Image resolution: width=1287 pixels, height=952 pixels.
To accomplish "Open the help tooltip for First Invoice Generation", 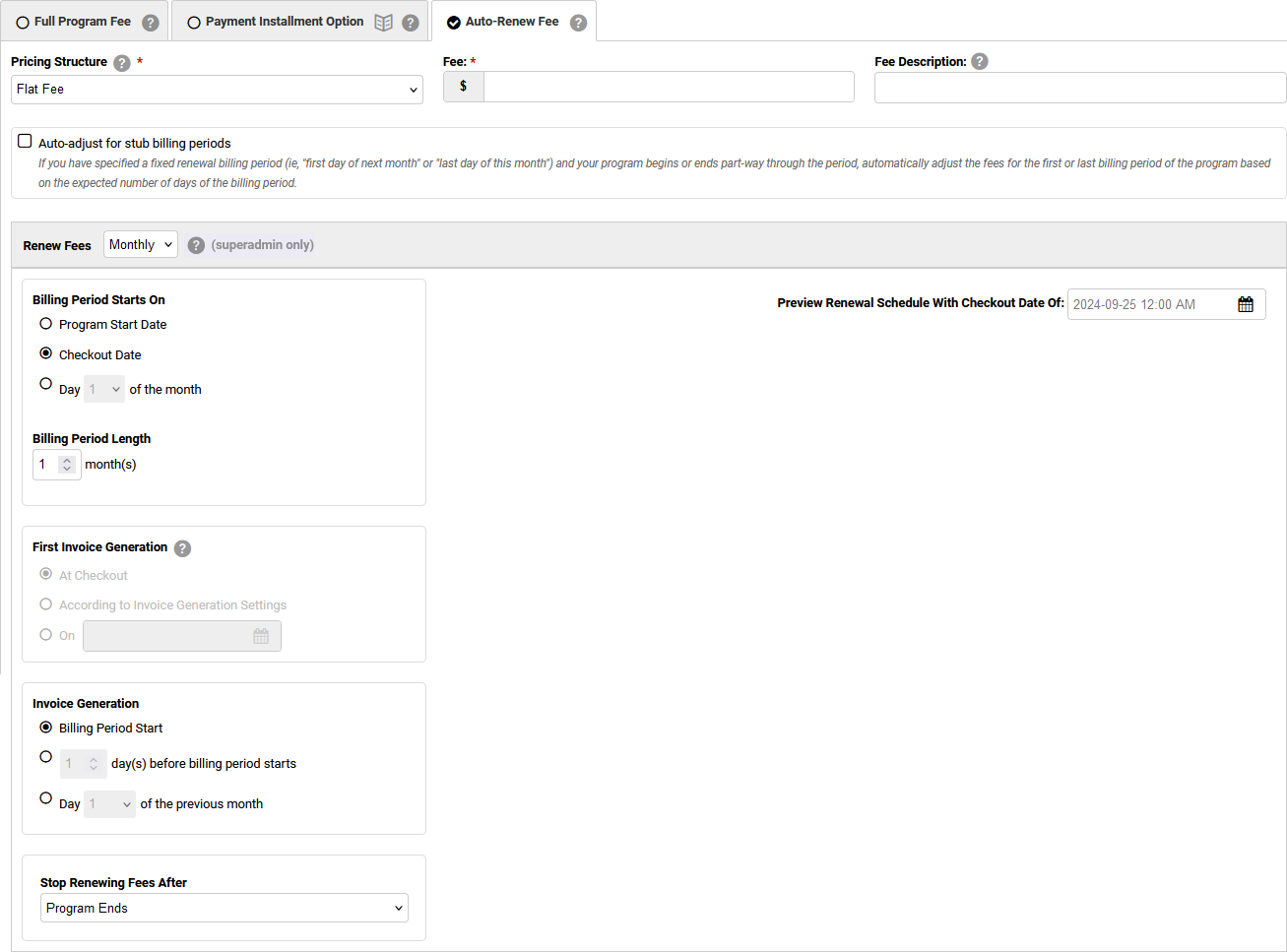I will (x=182, y=548).
